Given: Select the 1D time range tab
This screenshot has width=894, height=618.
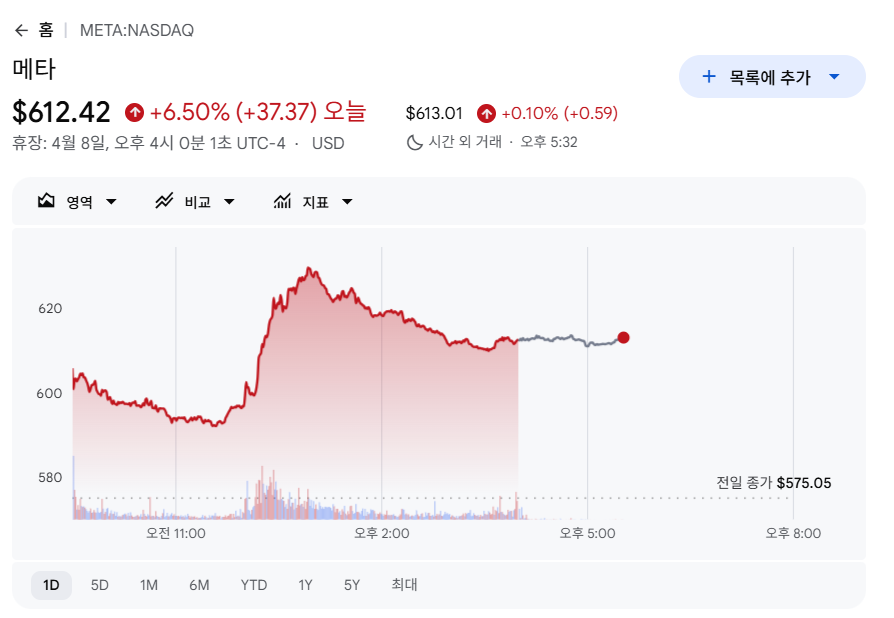Looking at the screenshot, I should 51,585.
